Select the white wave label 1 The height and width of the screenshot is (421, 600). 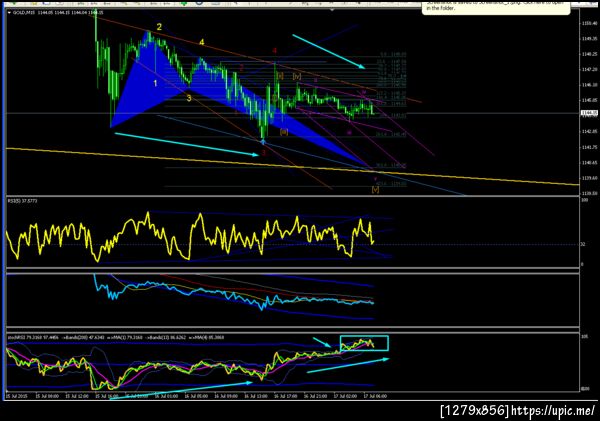(155, 83)
